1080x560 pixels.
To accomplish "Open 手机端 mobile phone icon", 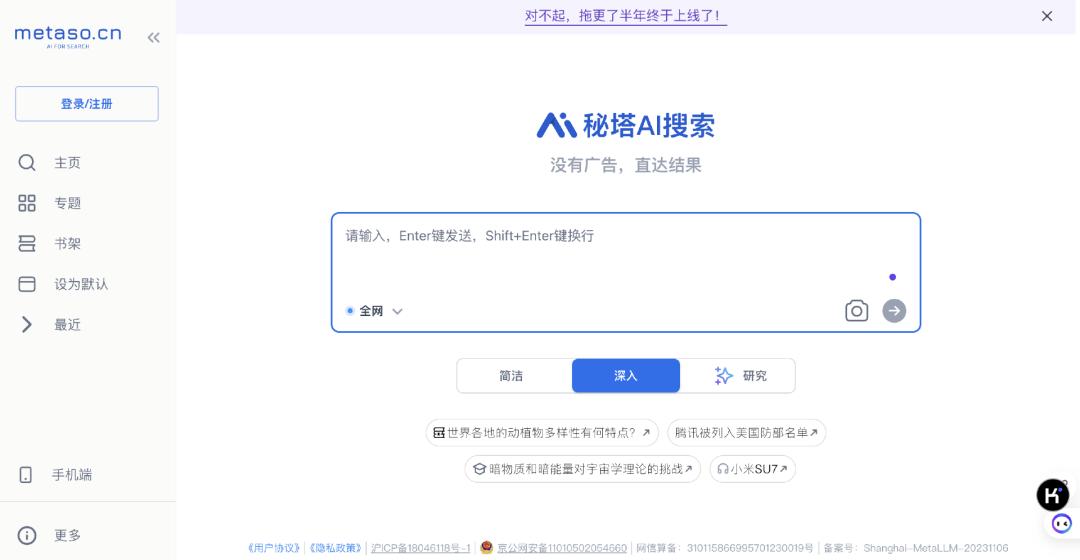I will tap(25, 475).
